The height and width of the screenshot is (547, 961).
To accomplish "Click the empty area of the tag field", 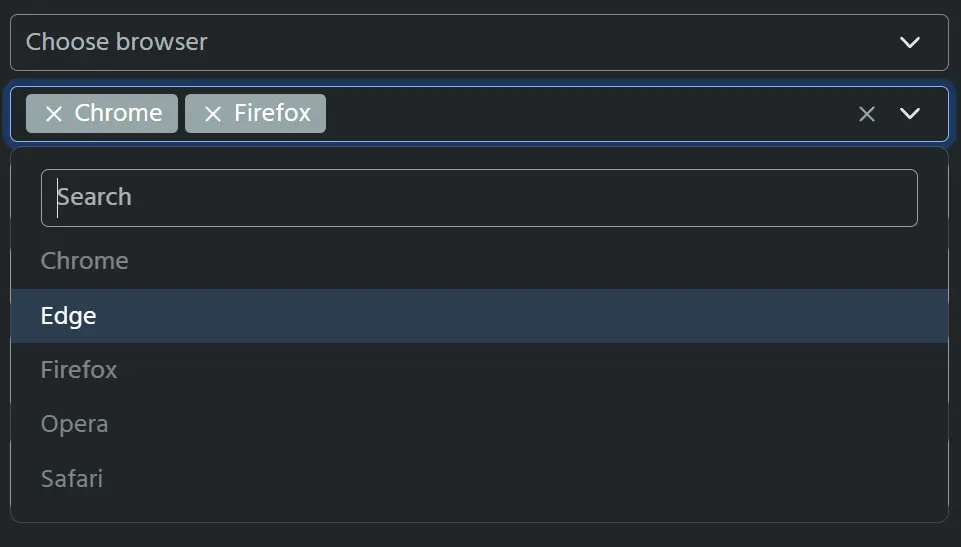I will 588,114.
